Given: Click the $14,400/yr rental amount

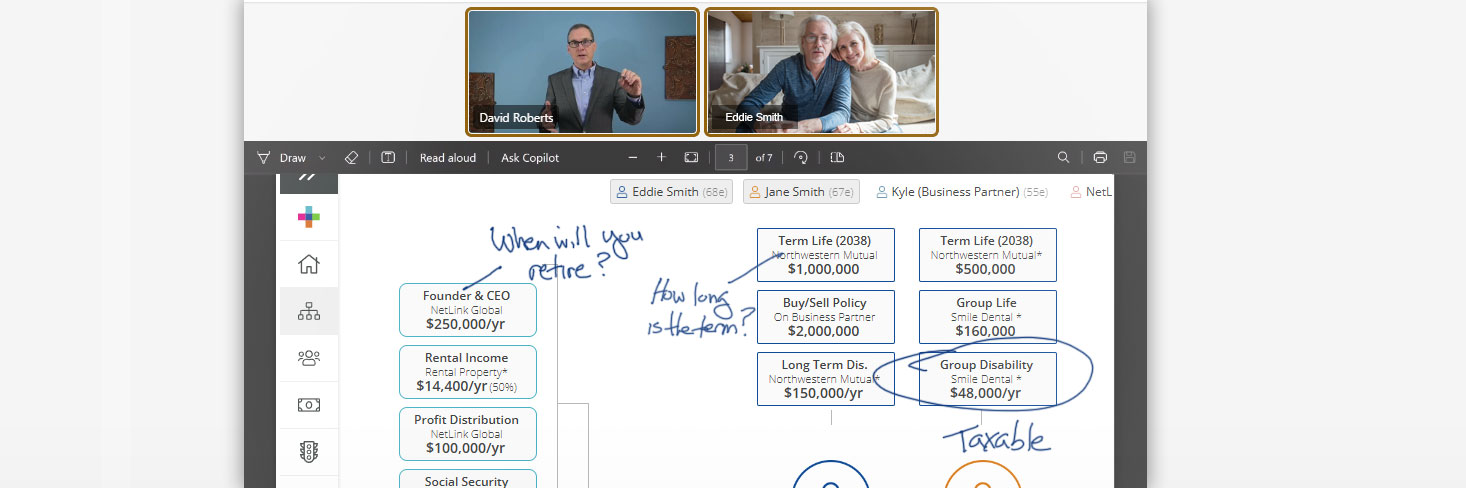Looking at the screenshot, I should [452, 386].
